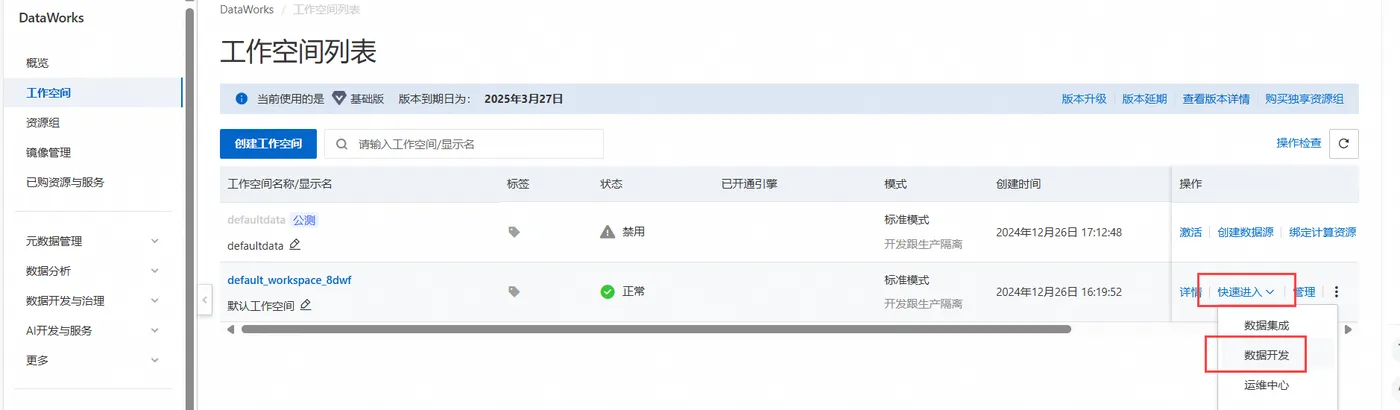Click the 操作检查 link
Image resolution: width=1400 pixels, height=410 pixels.
coord(1299,144)
